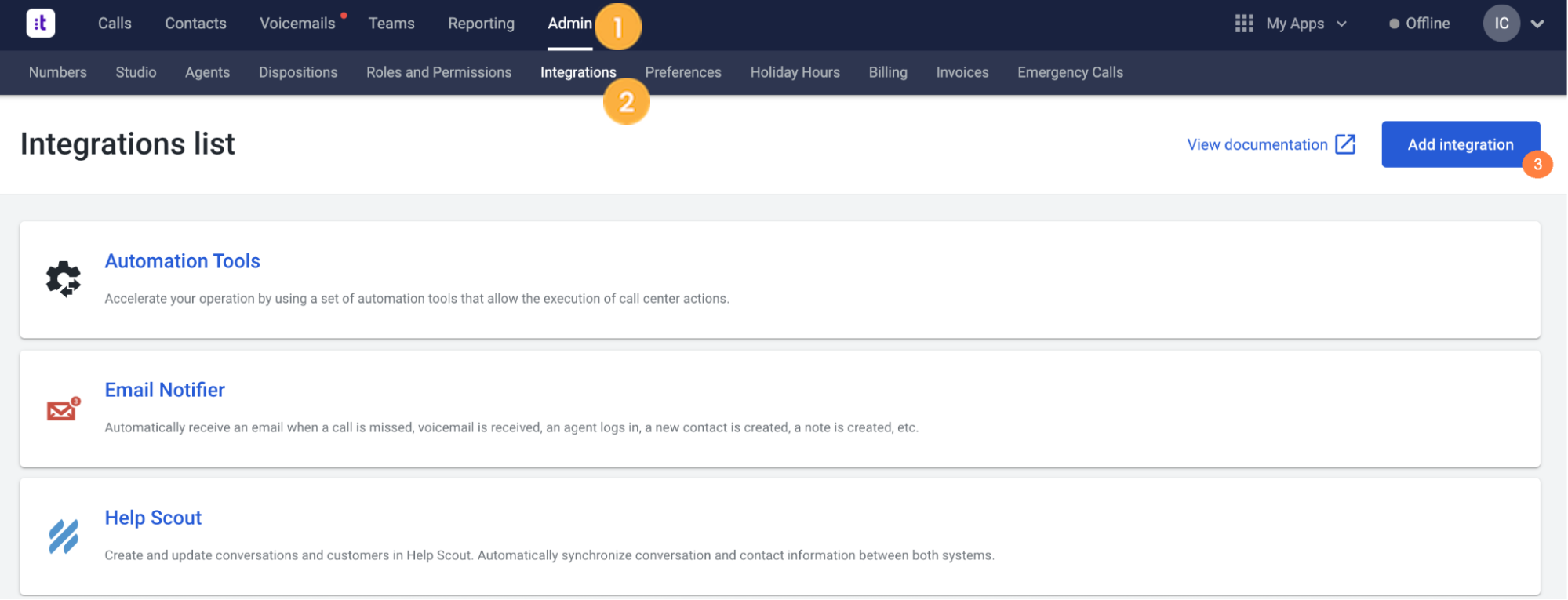Click the Add integration button
The image size is (1568, 600).
pos(1461,144)
